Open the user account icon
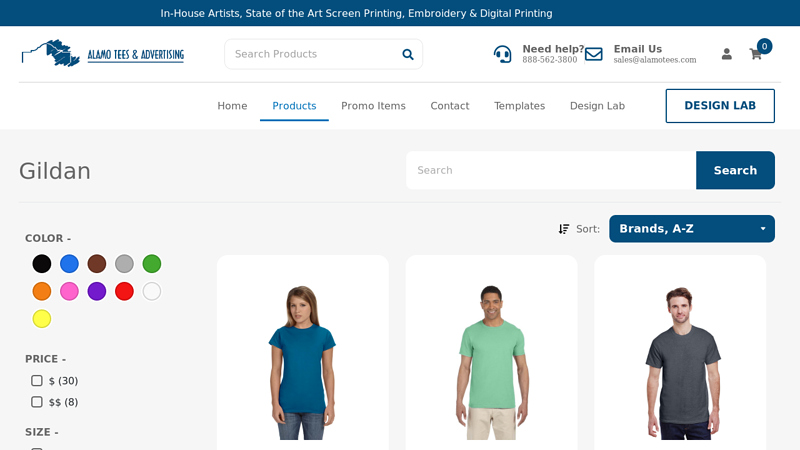The image size is (800, 450). 727,54
